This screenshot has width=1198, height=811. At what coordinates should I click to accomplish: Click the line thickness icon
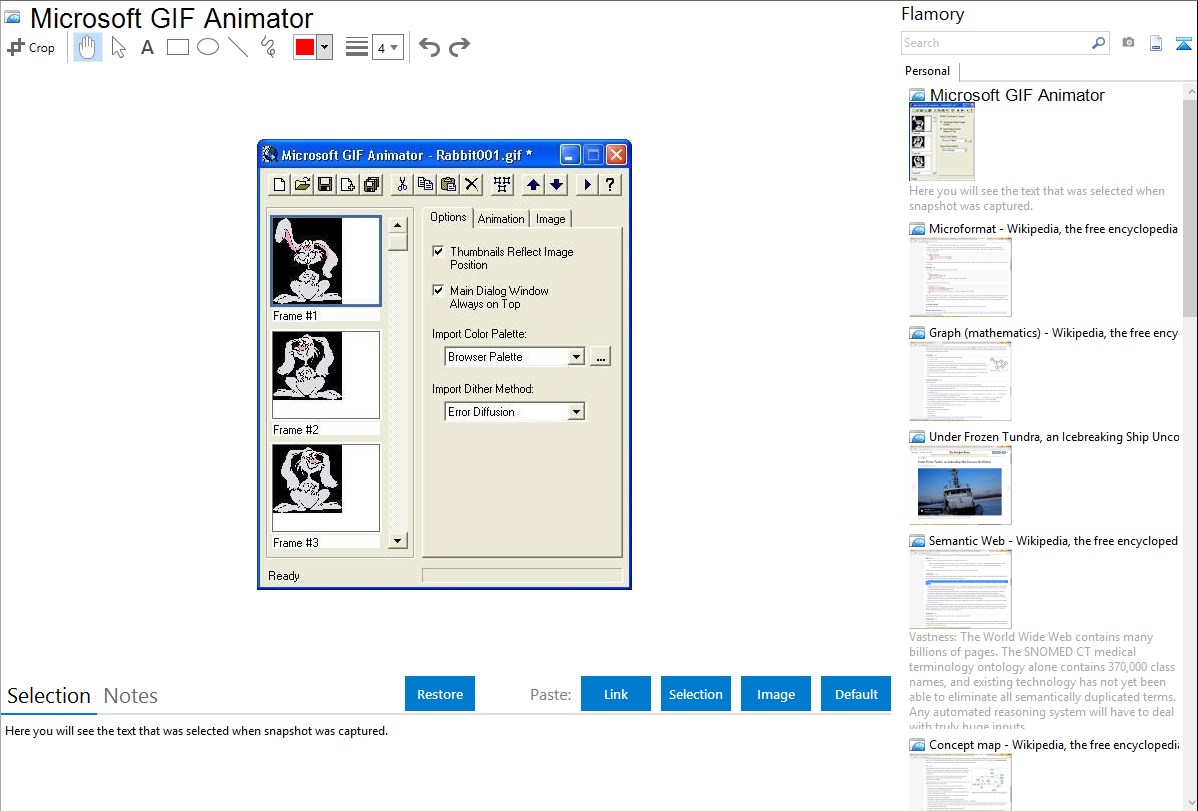pyautogui.click(x=356, y=47)
